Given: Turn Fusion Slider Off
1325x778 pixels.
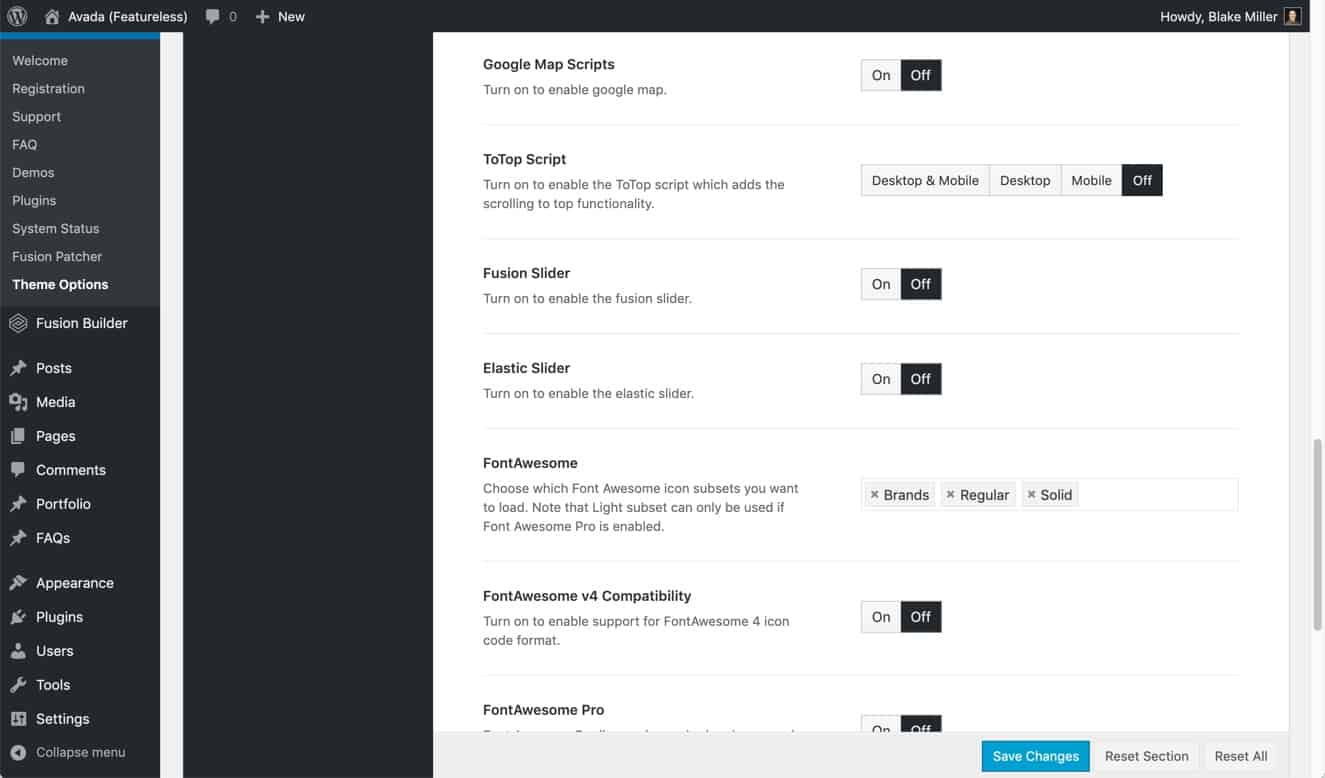Looking at the screenshot, I should [921, 284].
